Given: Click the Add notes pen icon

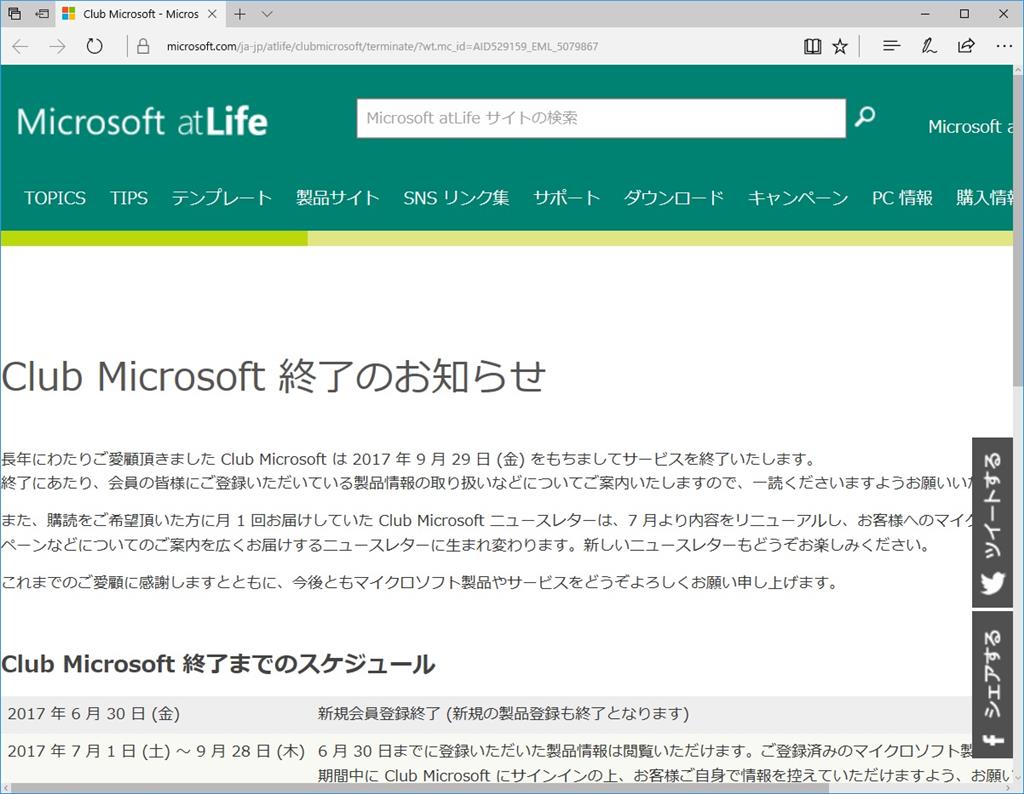Looking at the screenshot, I should click(x=928, y=46).
